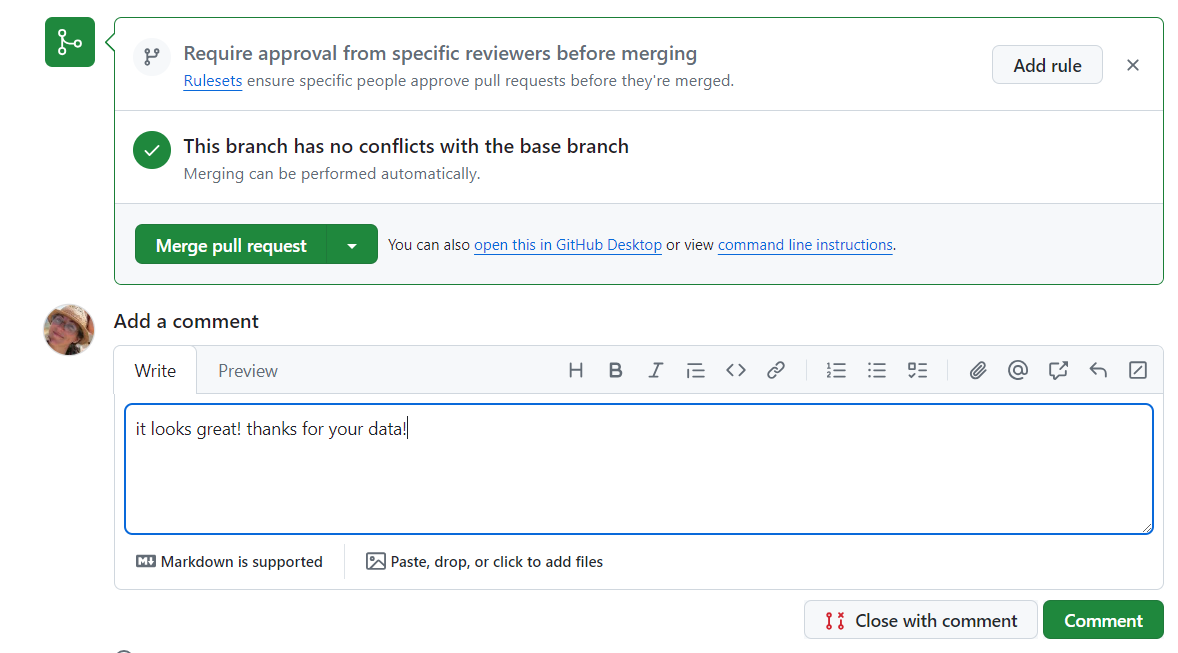
Task: View command line instructions link
Action: (805, 245)
